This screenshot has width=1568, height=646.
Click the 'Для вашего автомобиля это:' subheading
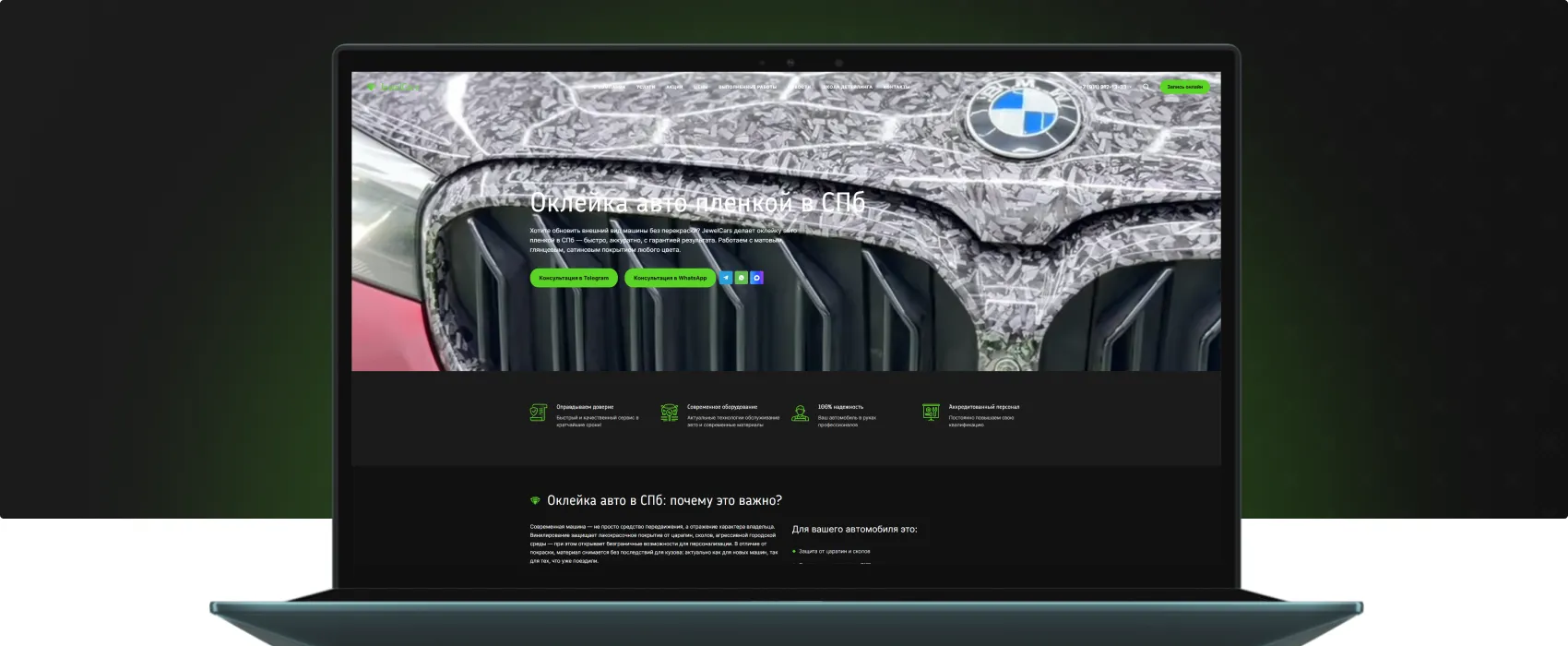(854, 529)
